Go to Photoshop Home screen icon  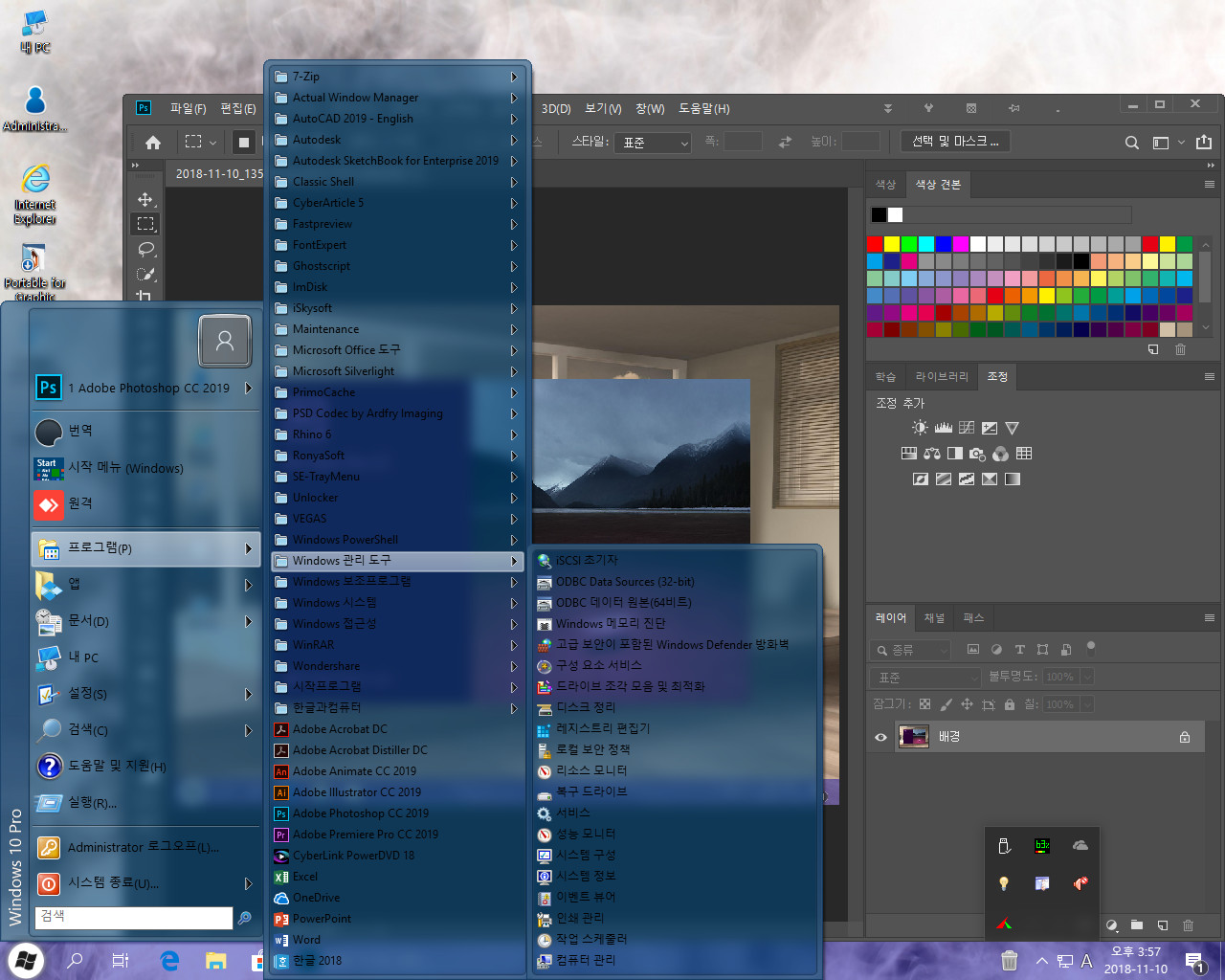(153, 143)
